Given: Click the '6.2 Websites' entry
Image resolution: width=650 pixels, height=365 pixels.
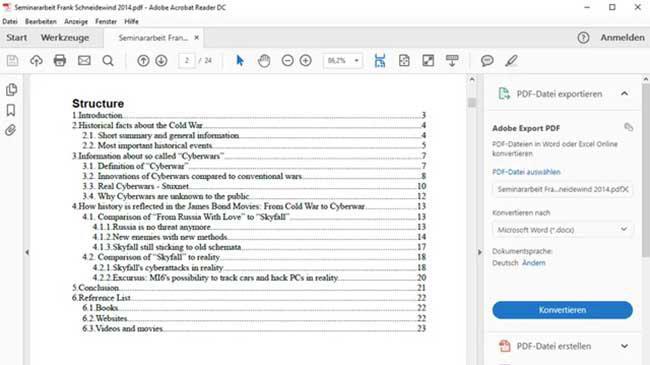Looking at the screenshot, I should (x=254, y=318).
